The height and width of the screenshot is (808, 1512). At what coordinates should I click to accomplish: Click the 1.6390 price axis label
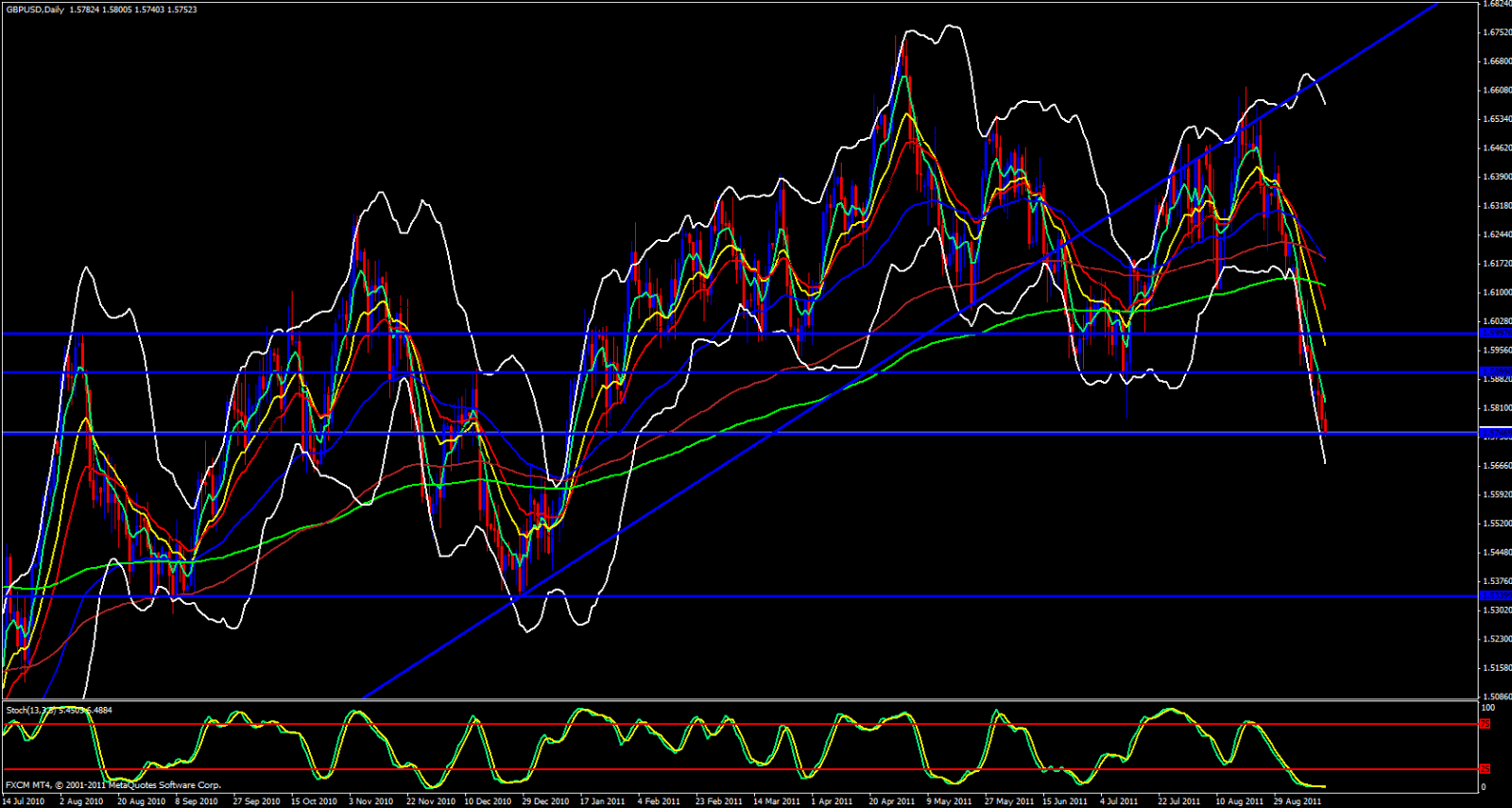[x=1496, y=177]
